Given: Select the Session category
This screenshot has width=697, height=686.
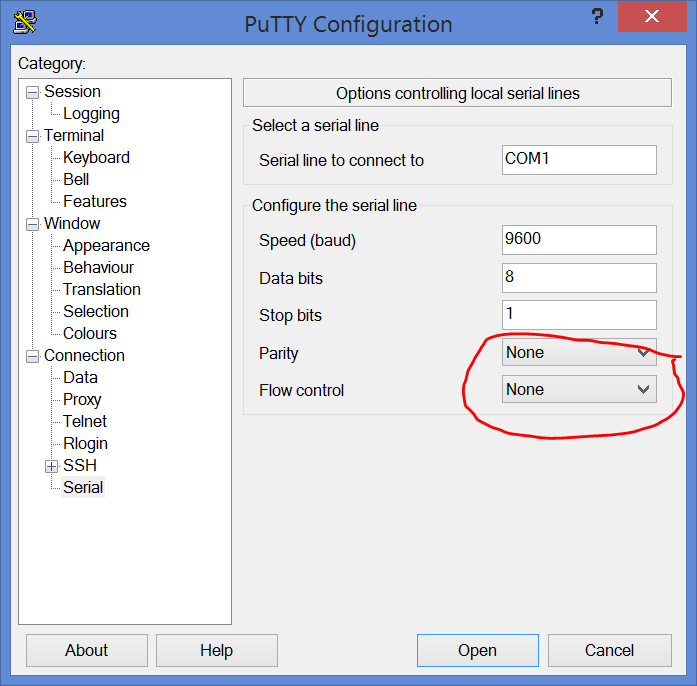Looking at the screenshot, I should click(72, 92).
